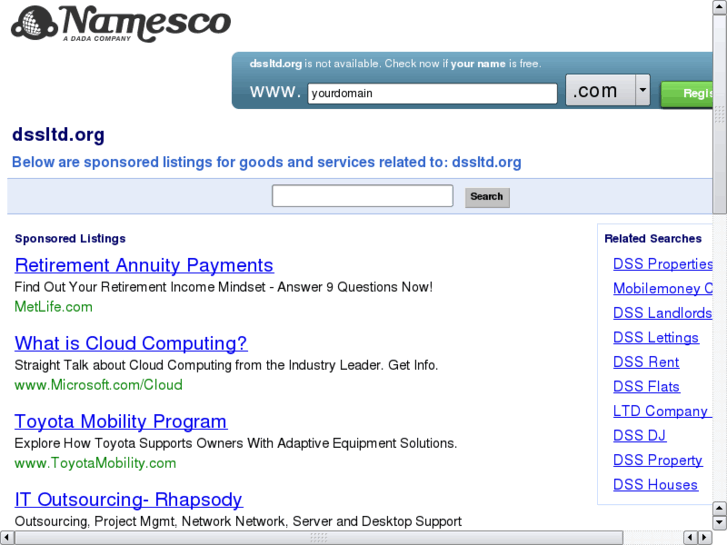This screenshot has width=727, height=545.
Task: Click 'Below are sponsored listings' heading text
Action: [267, 162]
